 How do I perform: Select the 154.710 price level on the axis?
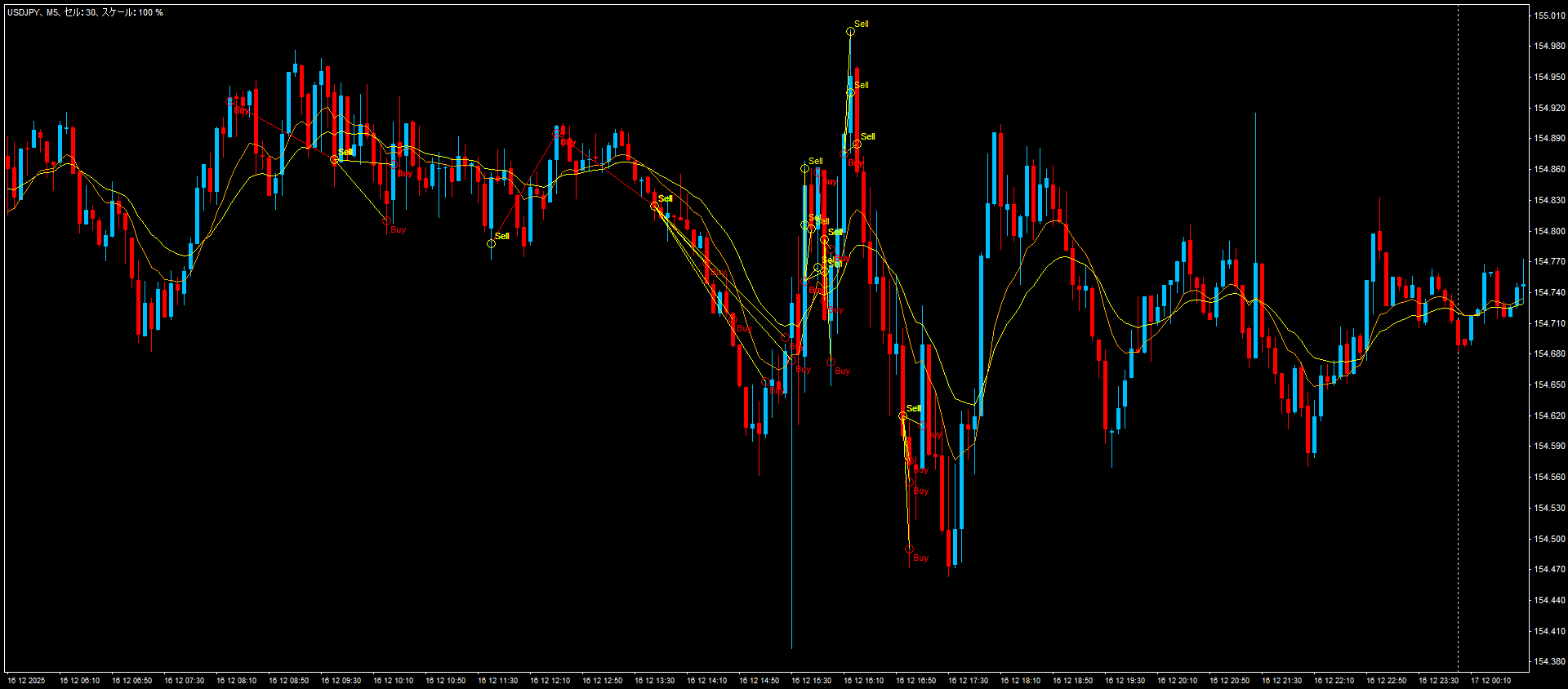(1548, 323)
